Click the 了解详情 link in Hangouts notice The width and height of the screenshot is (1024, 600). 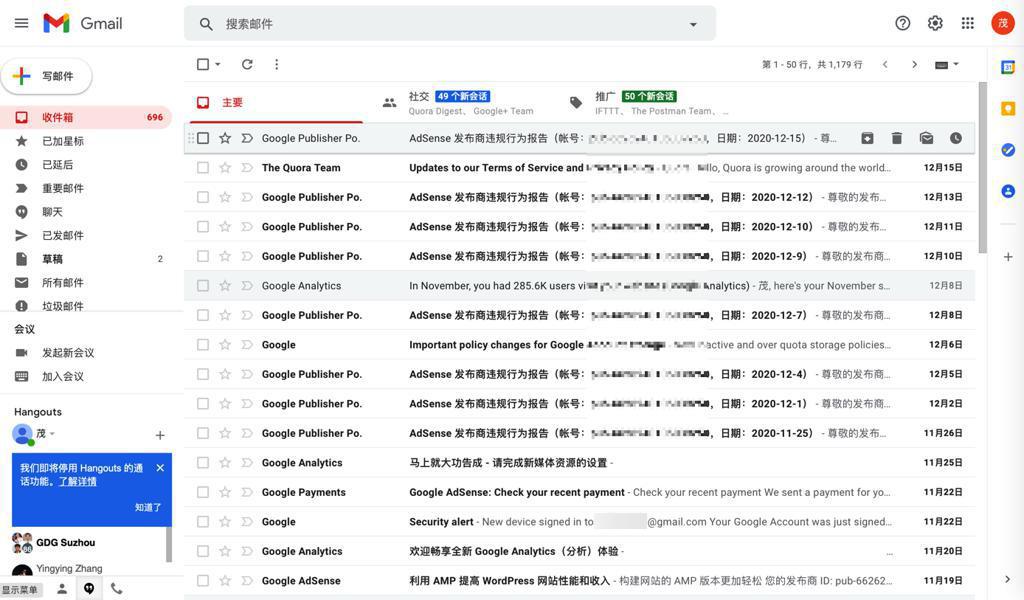click(78, 481)
